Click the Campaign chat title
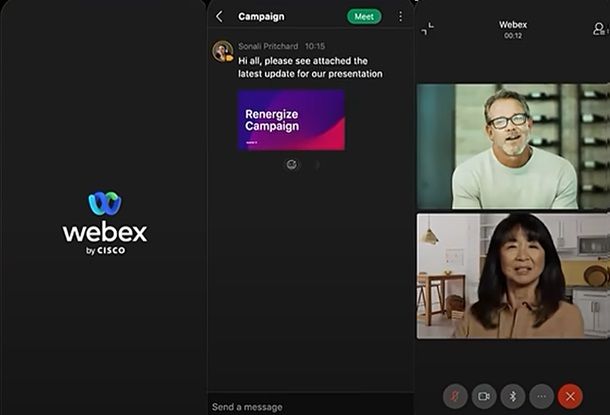 tap(261, 16)
